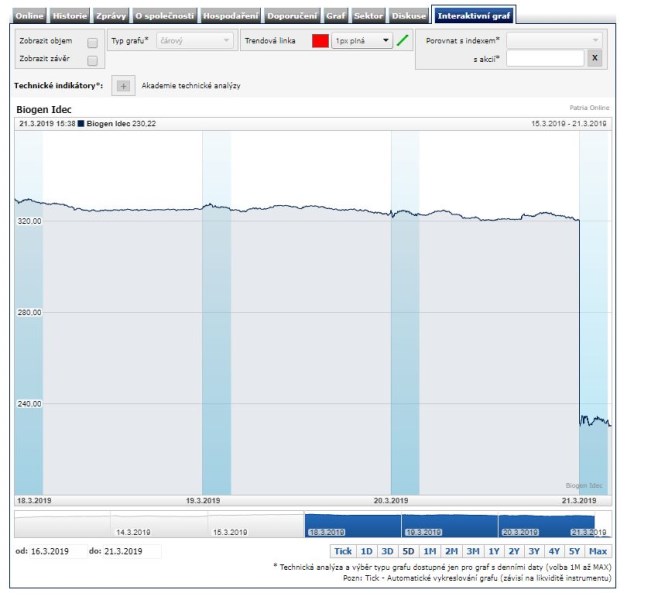Open the Hospodaření tab
Screen dimensions: 658x600
(x=231, y=16)
